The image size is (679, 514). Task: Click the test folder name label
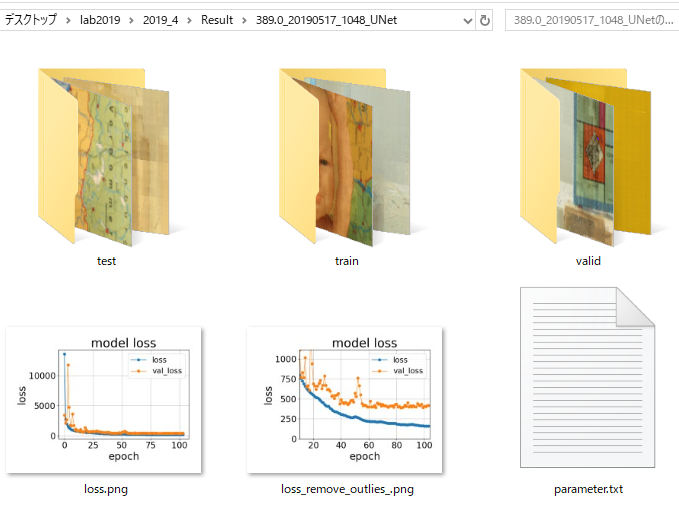coord(106,261)
